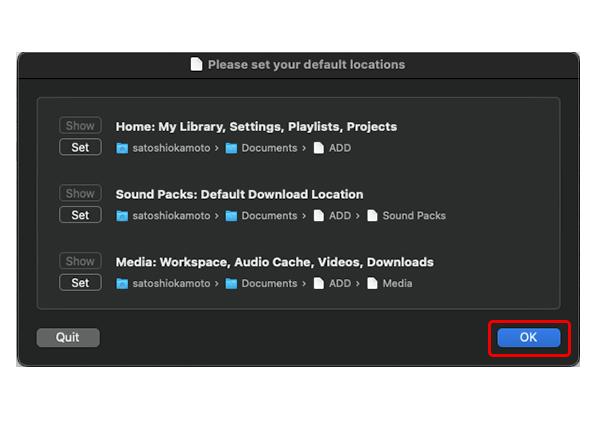Click 'Sound Packs' text at path end
The image size is (600, 429).
click(414, 216)
